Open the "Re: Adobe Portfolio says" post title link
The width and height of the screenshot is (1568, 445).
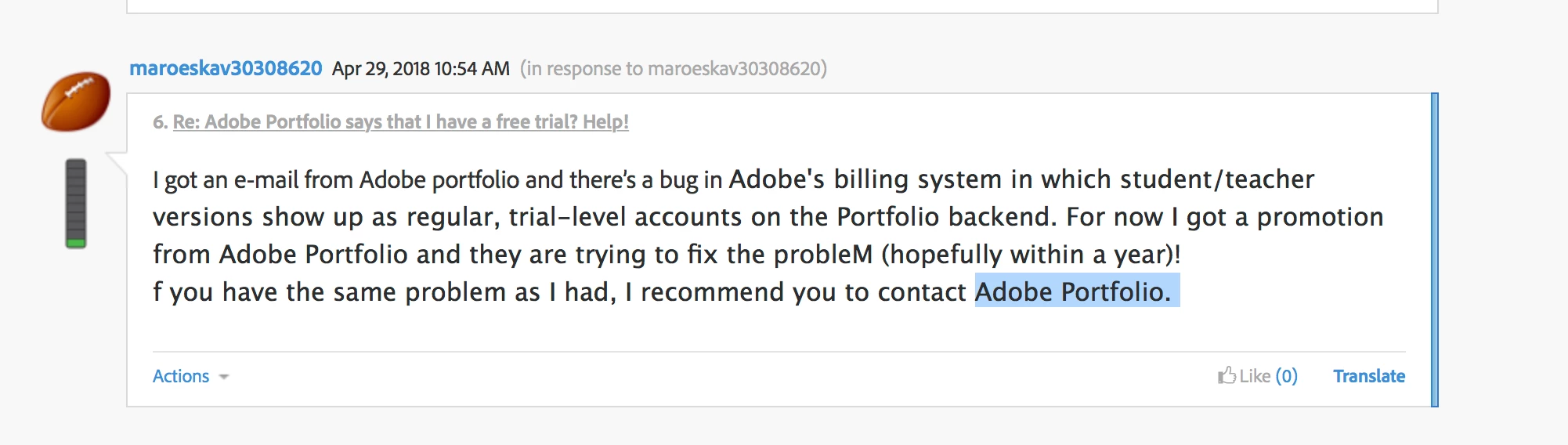click(400, 122)
